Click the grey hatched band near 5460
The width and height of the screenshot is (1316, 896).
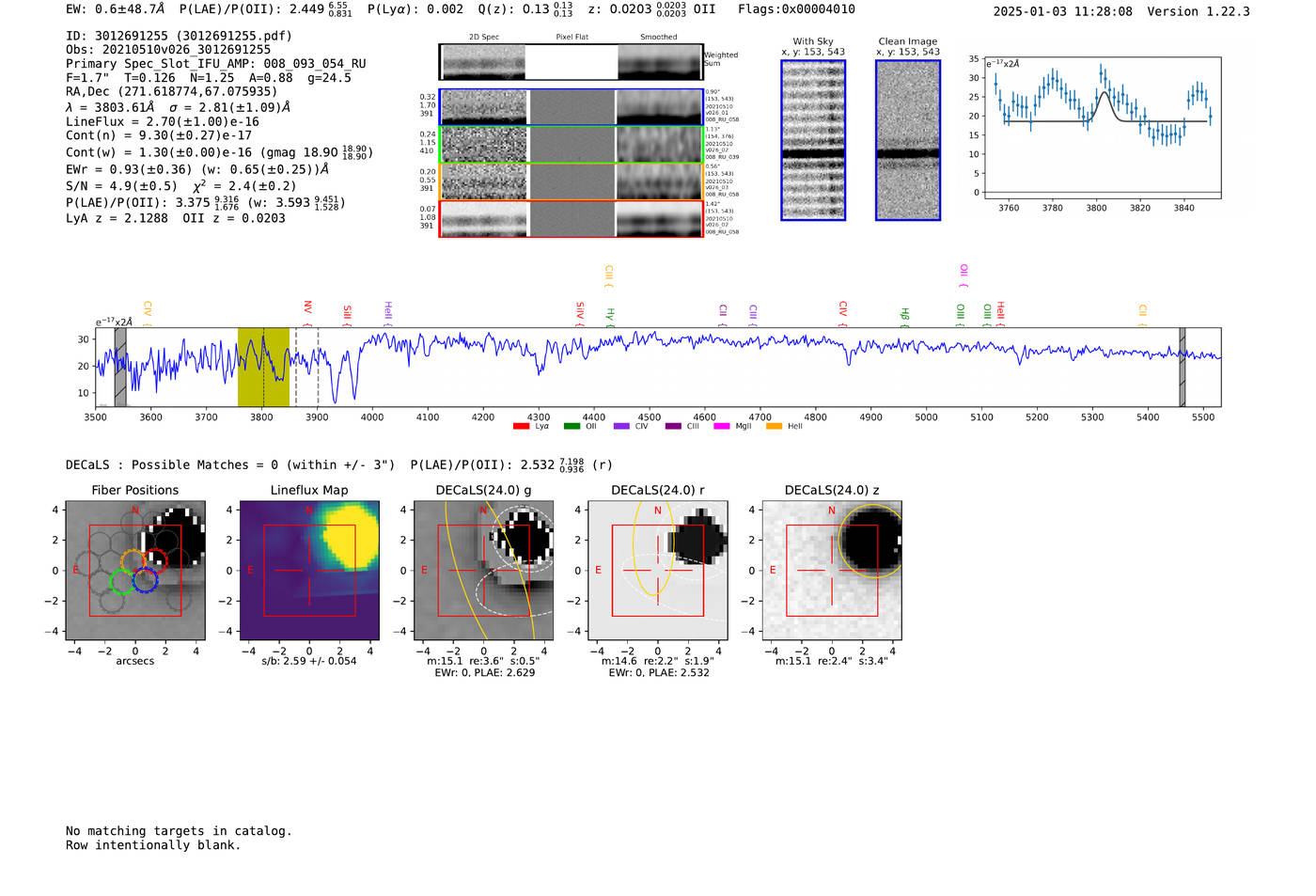click(x=1183, y=367)
